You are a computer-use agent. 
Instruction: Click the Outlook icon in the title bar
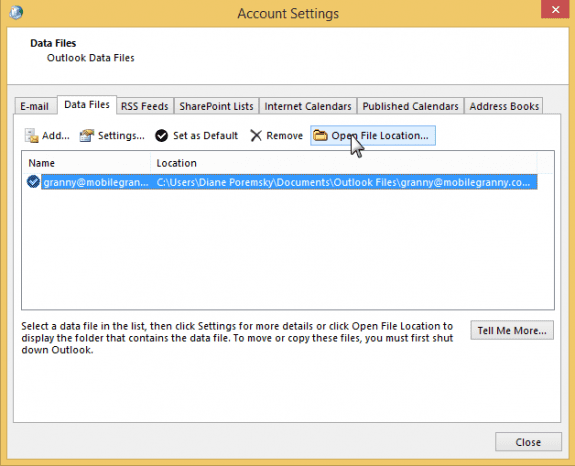pos(16,13)
